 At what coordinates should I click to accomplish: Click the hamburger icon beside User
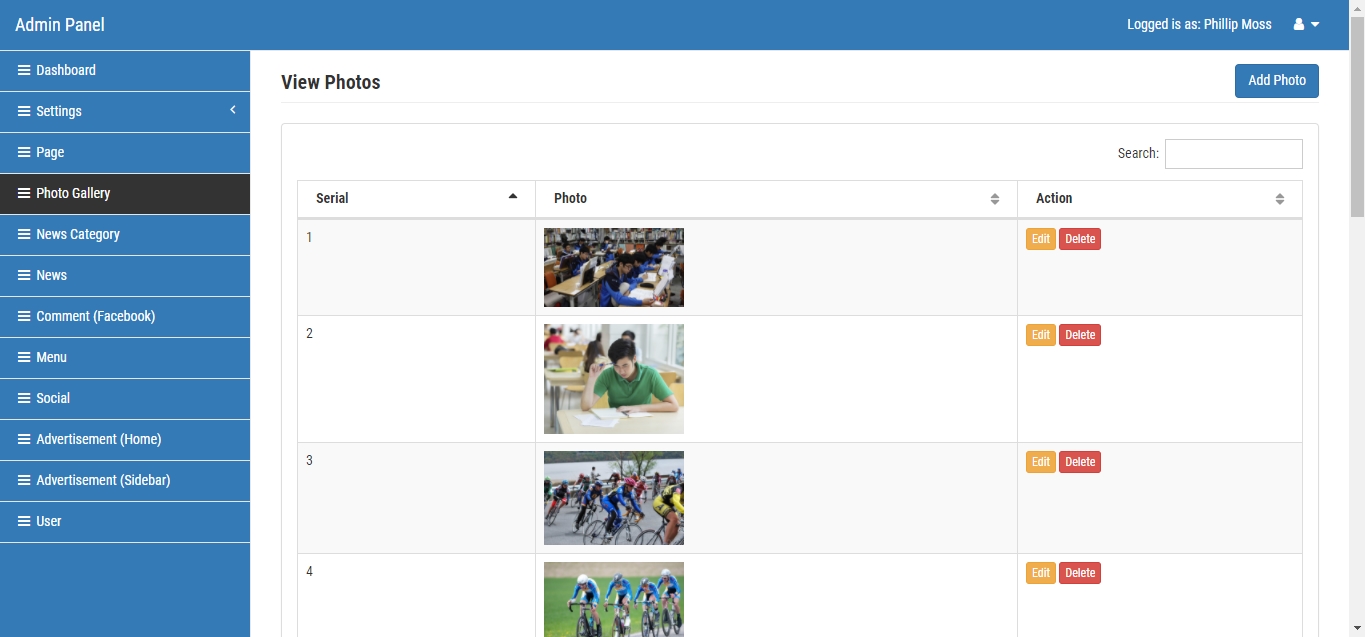(x=24, y=521)
